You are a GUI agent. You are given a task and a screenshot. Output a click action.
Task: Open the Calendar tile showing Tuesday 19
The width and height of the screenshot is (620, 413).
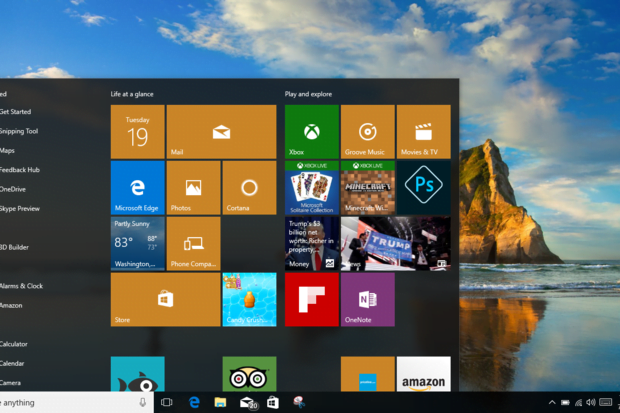(138, 132)
